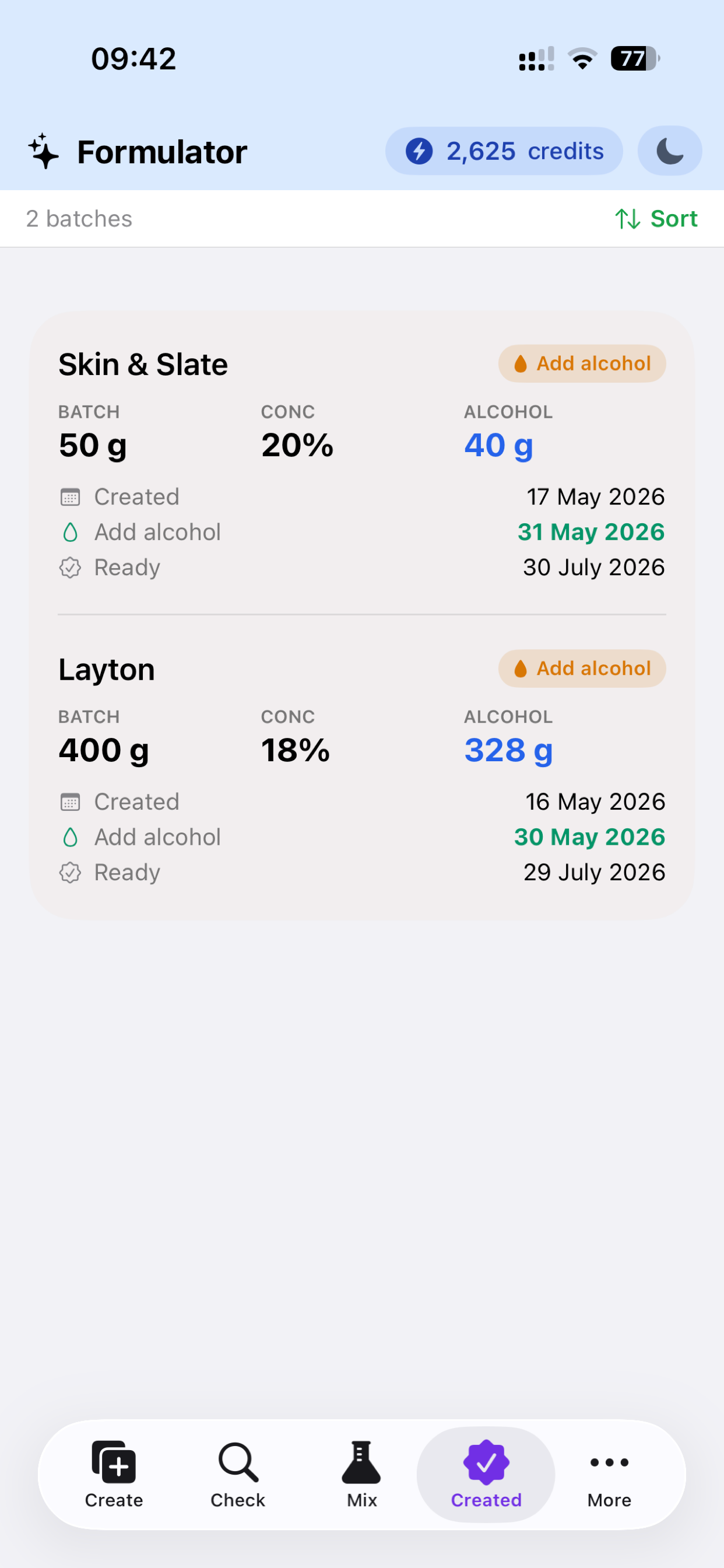Open the More menu dots

click(609, 1474)
